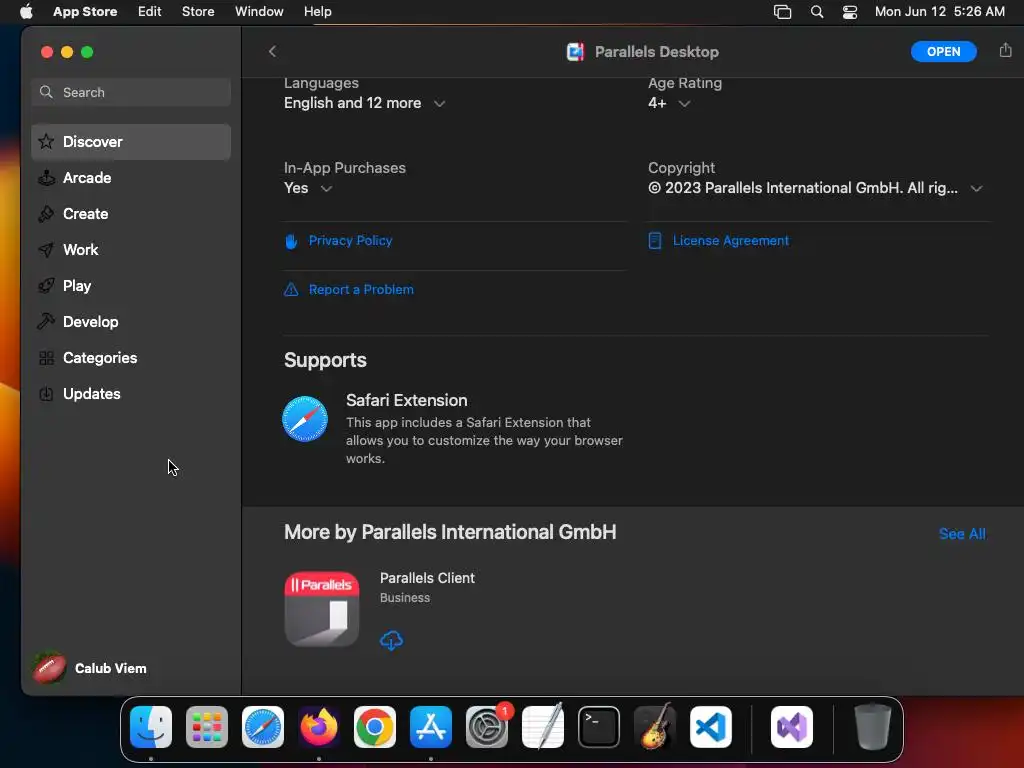Open the Trash in the dock

click(872, 727)
